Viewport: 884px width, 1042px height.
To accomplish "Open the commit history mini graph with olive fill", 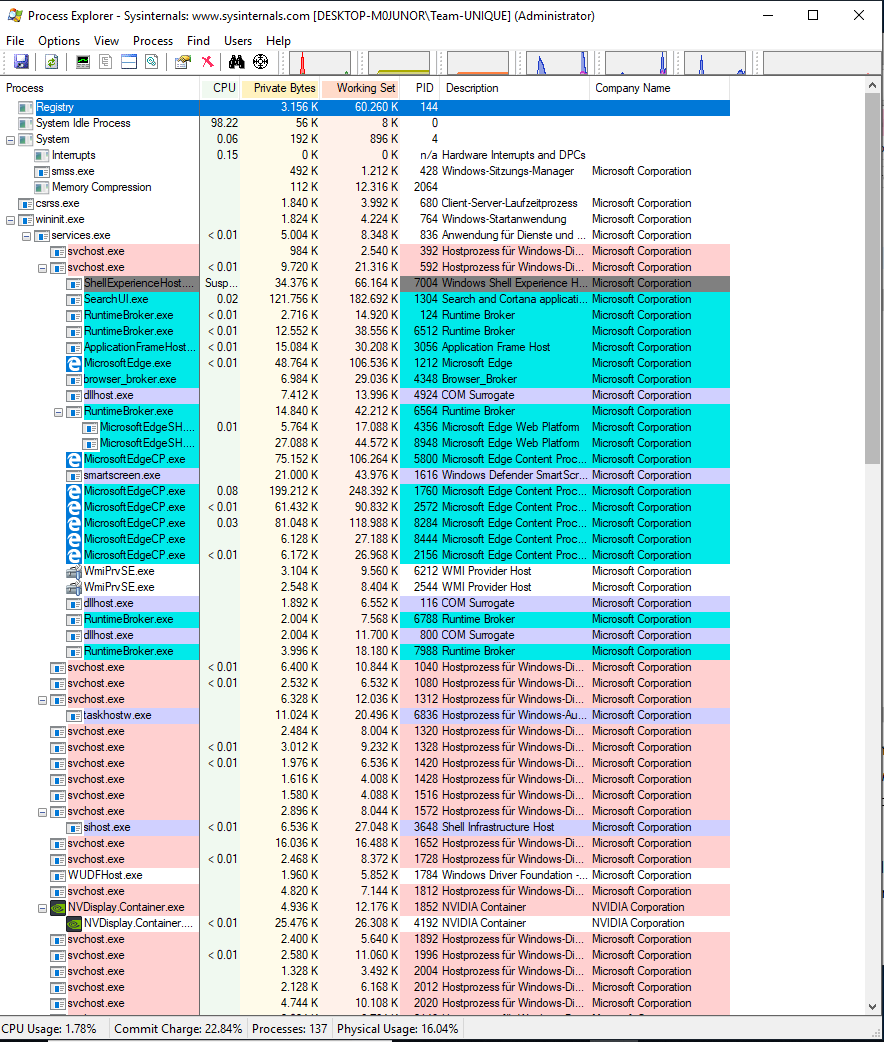I will click(x=399, y=62).
